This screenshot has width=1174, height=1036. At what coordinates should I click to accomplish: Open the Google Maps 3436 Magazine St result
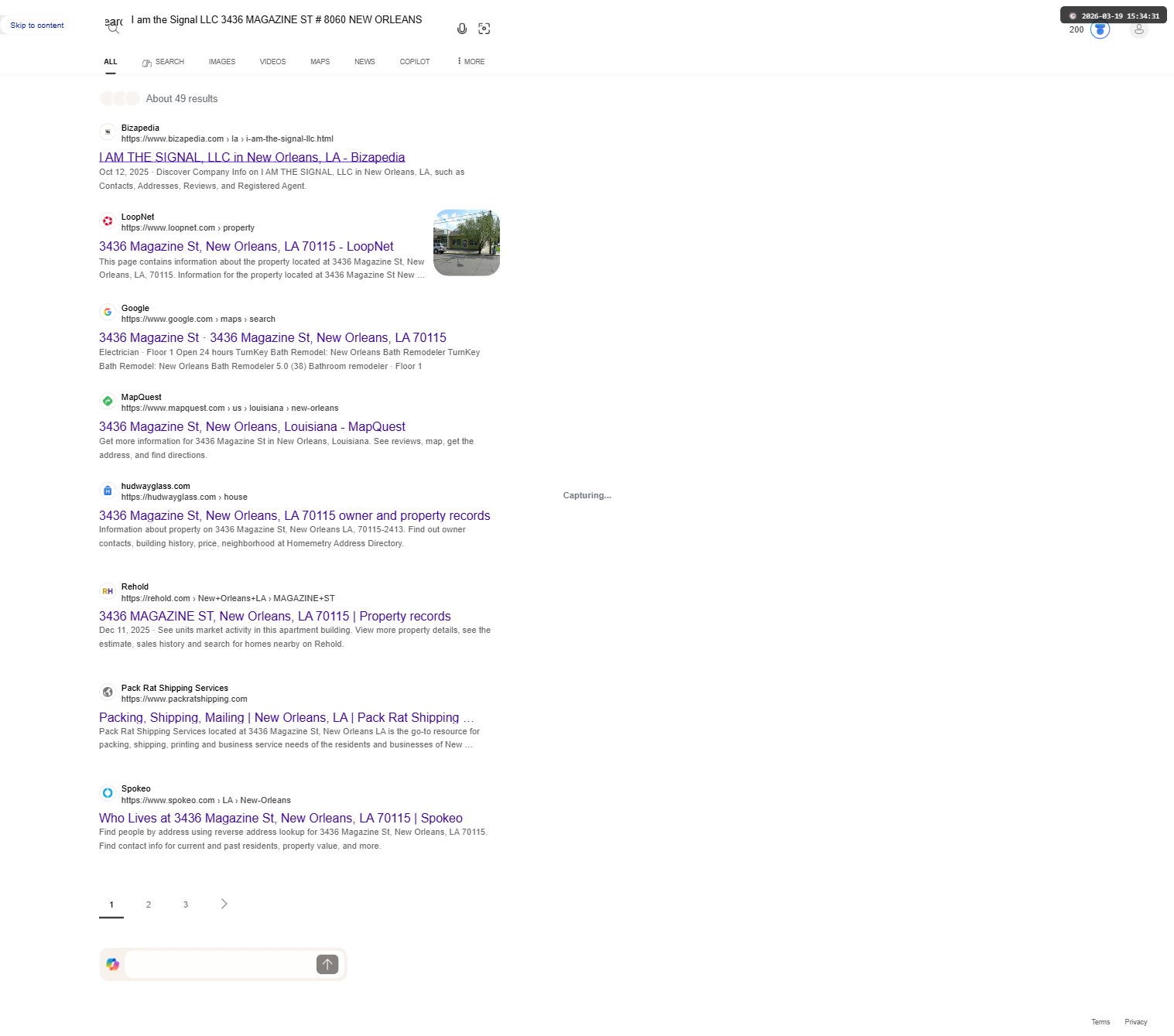coord(272,337)
